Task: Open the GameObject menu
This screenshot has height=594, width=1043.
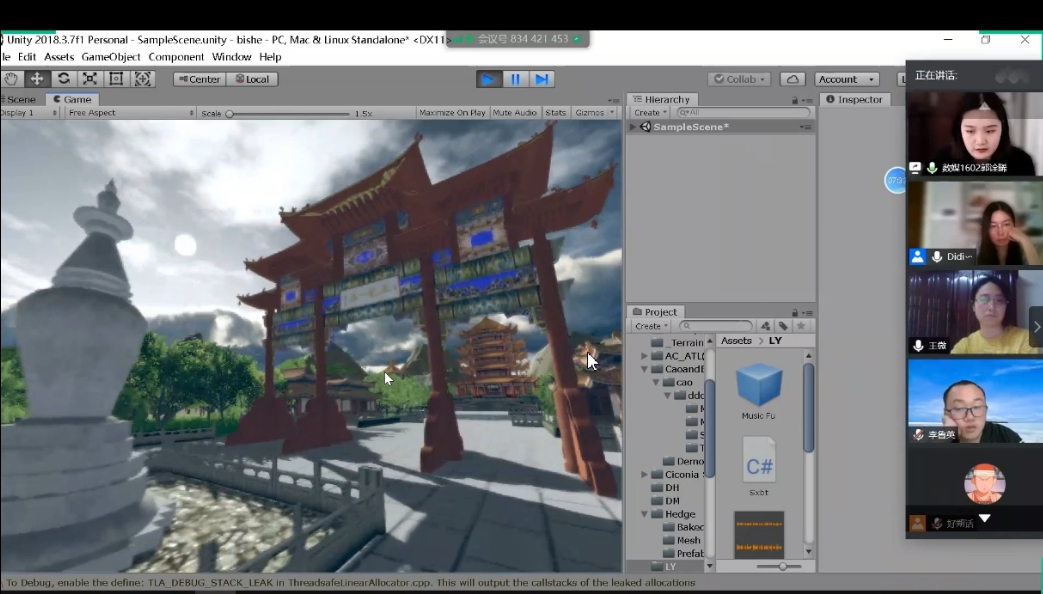Action: 111,57
